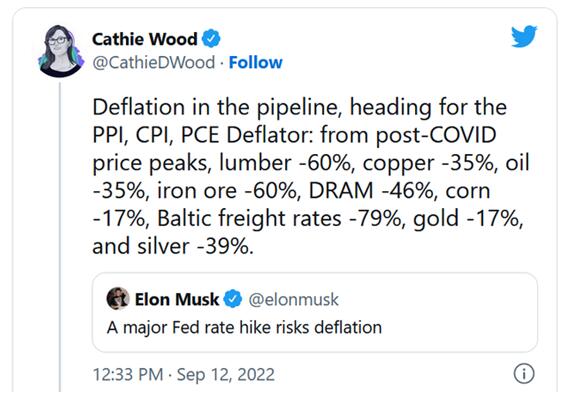
Task: Open the @CathieDWood handle
Action: (154, 62)
